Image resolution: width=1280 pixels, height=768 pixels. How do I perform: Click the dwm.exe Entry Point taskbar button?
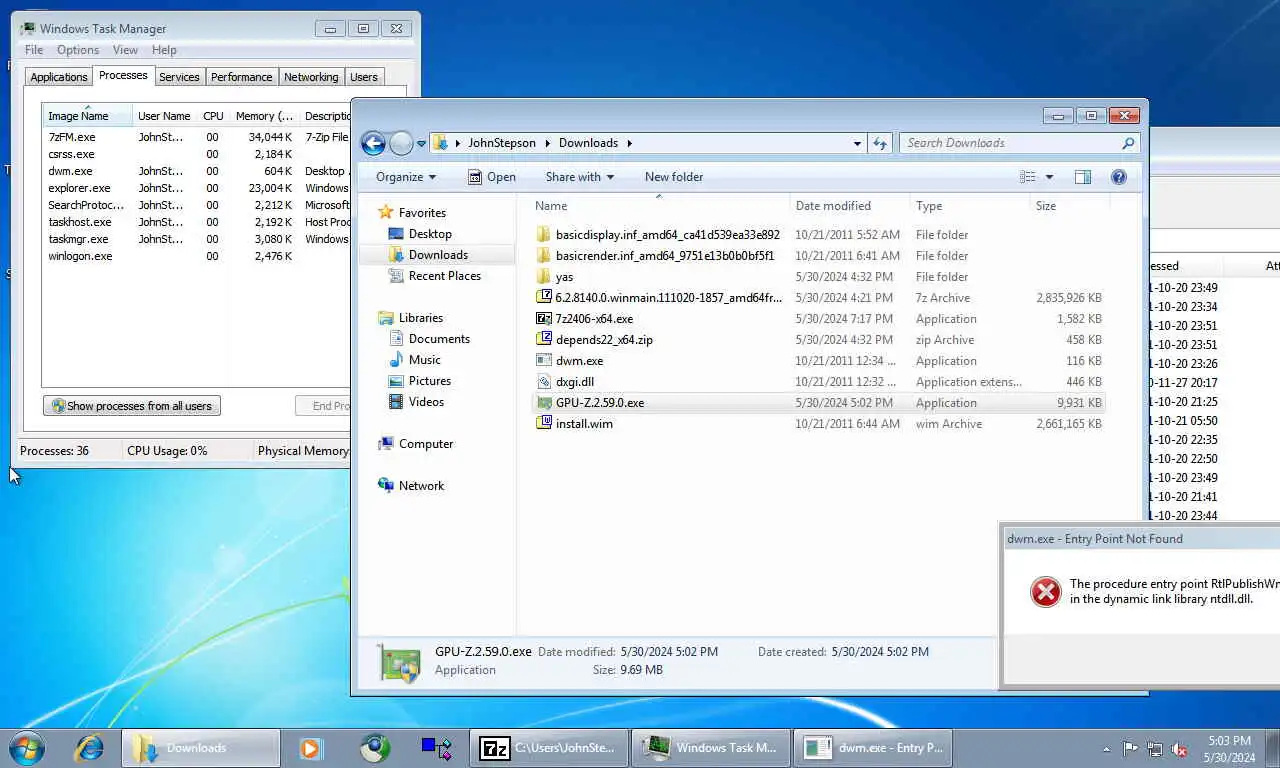874,748
